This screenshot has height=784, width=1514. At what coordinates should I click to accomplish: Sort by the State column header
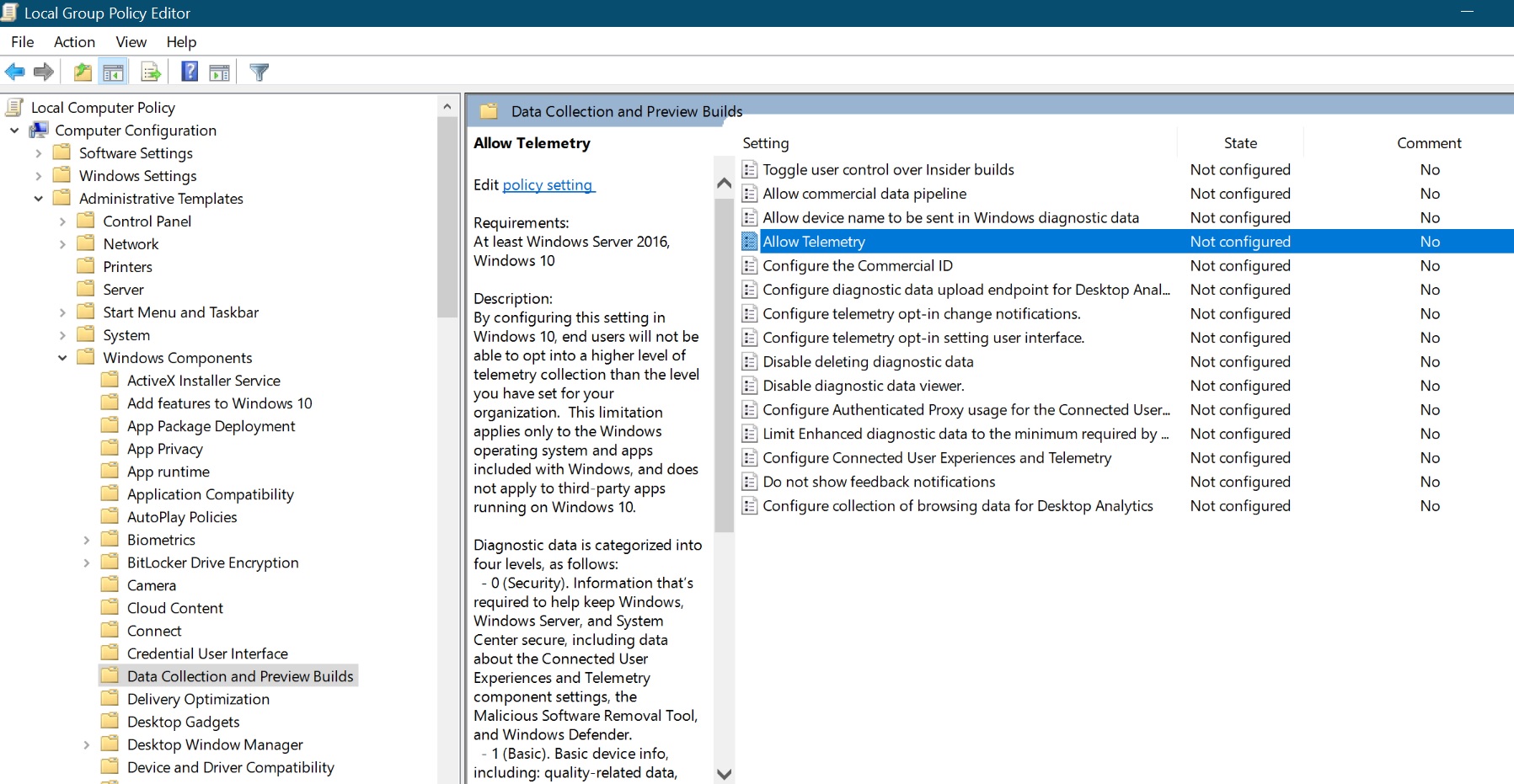coord(1240,143)
